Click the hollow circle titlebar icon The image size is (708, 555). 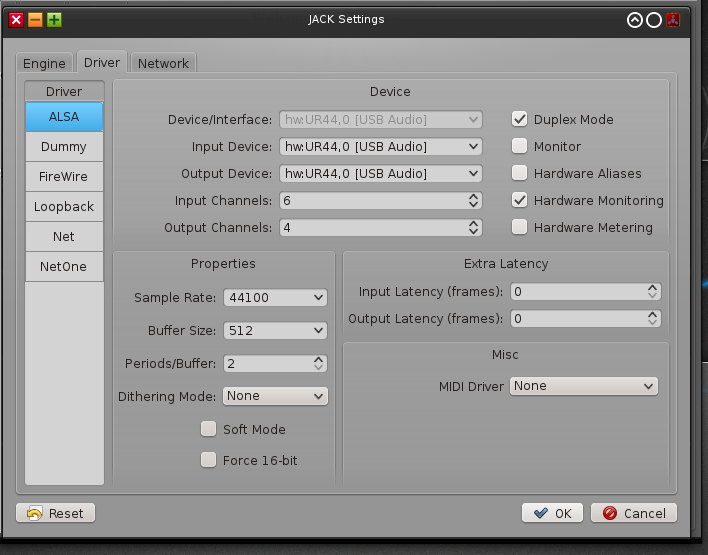[x=654, y=19]
